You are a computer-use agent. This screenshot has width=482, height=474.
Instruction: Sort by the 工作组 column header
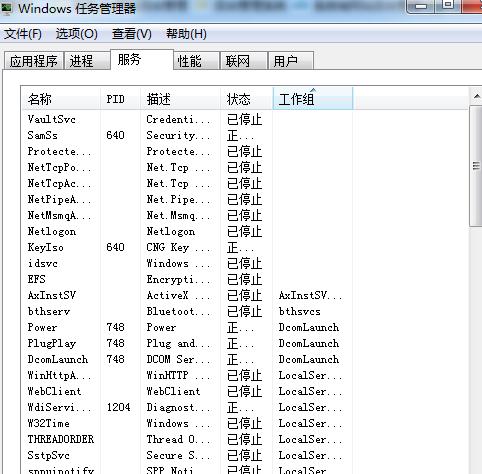click(313, 99)
